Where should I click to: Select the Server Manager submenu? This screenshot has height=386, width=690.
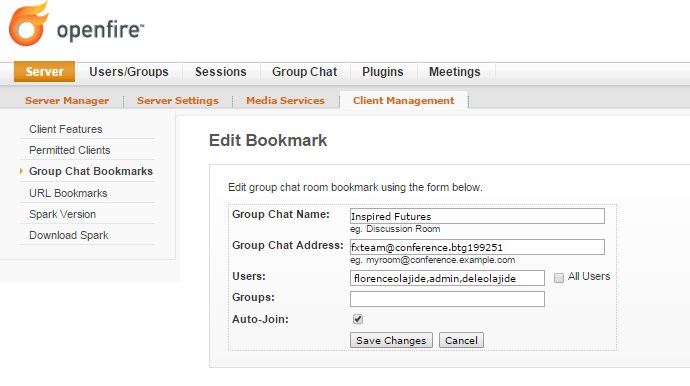[x=67, y=100]
